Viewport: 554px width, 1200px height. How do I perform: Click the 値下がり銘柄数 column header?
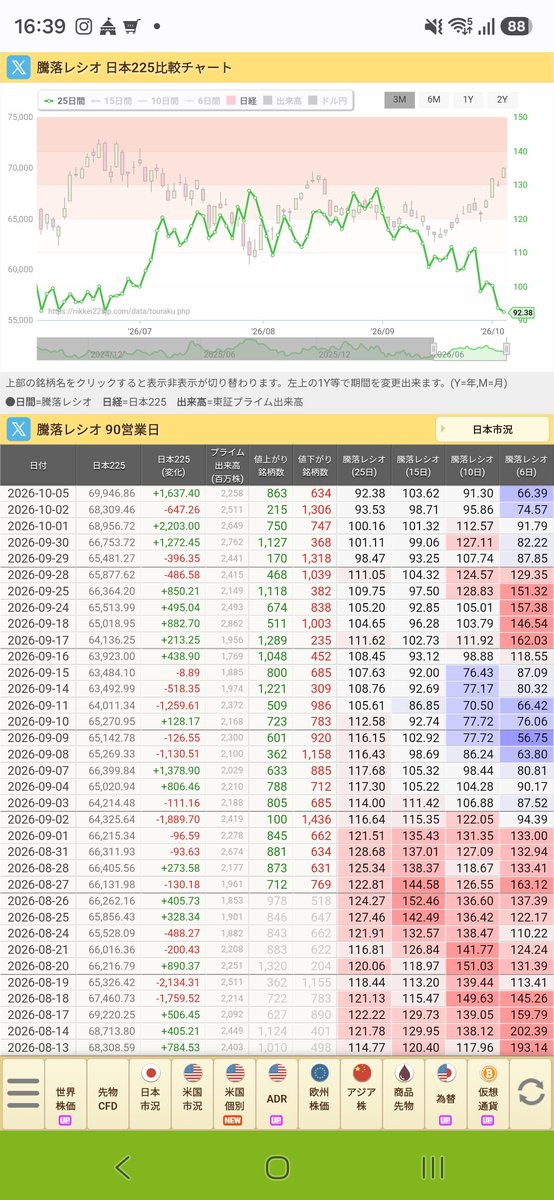pyautogui.click(x=315, y=465)
